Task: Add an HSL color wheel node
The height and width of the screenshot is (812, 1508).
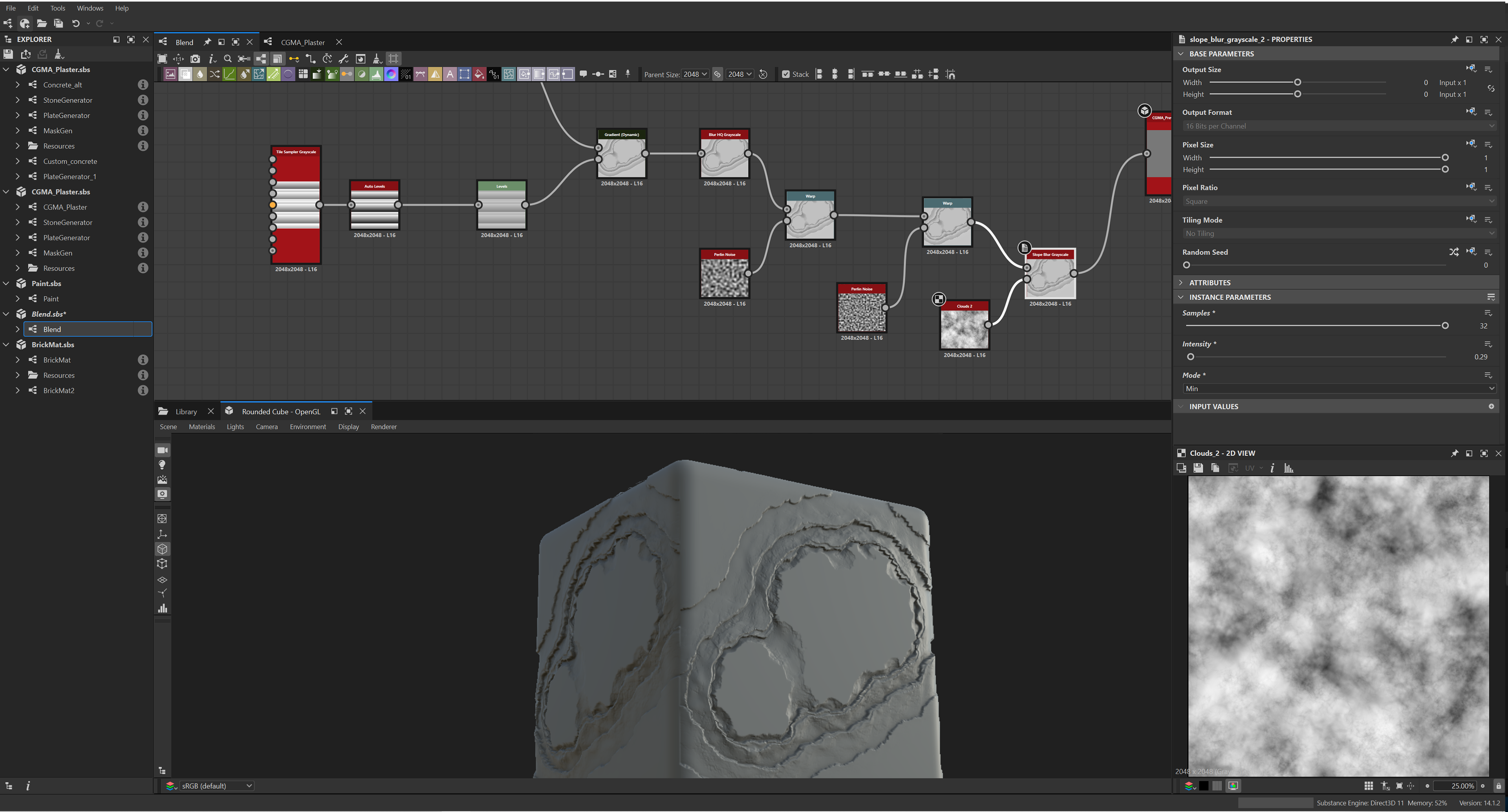Action: click(391, 74)
